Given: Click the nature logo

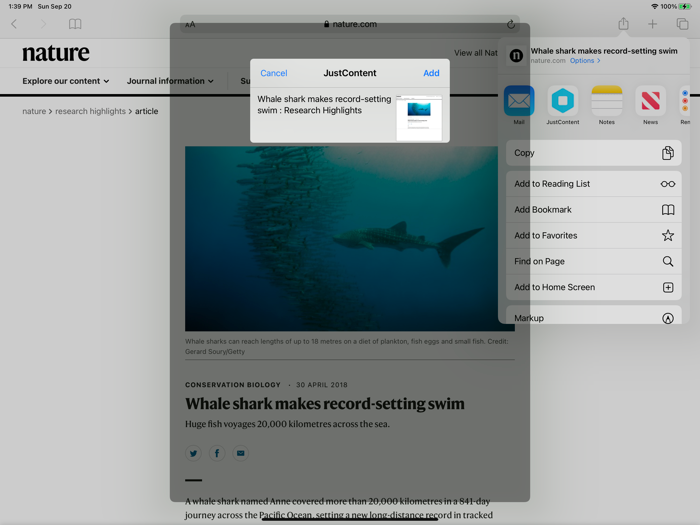Looking at the screenshot, I should click(56, 53).
